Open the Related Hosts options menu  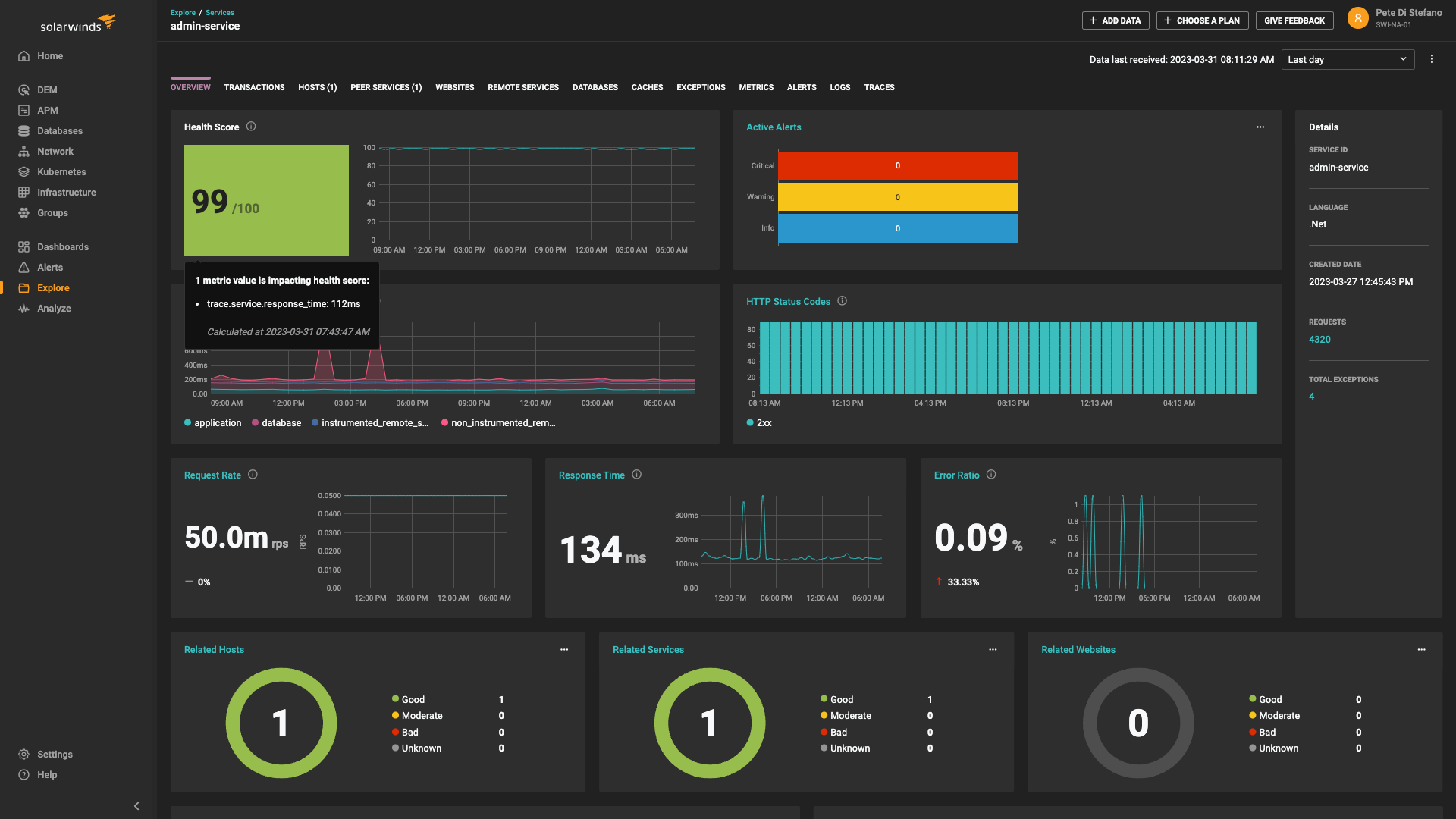[564, 649]
